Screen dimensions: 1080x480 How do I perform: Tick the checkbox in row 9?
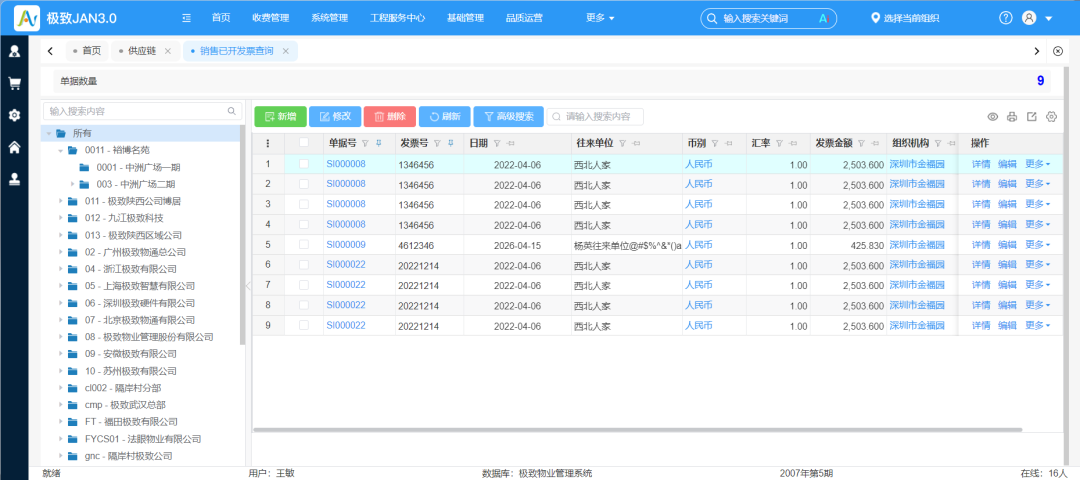(x=304, y=325)
